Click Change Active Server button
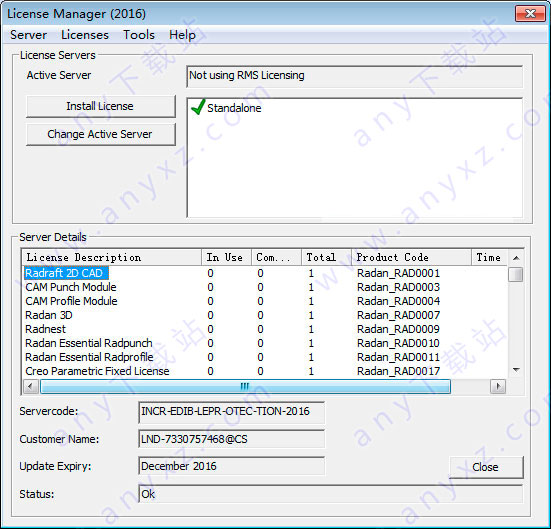The width and height of the screenshot is (551, 529). (101, 134)
